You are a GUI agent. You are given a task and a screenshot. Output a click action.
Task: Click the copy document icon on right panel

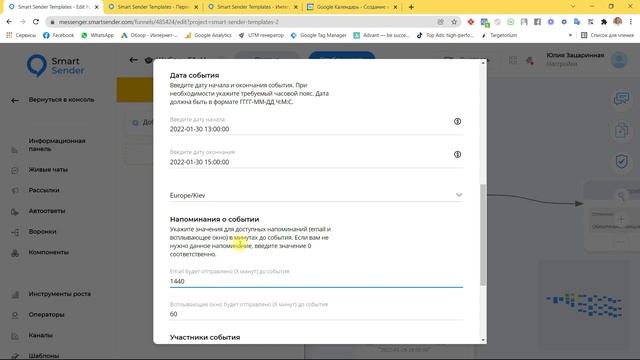click(621, 130)
